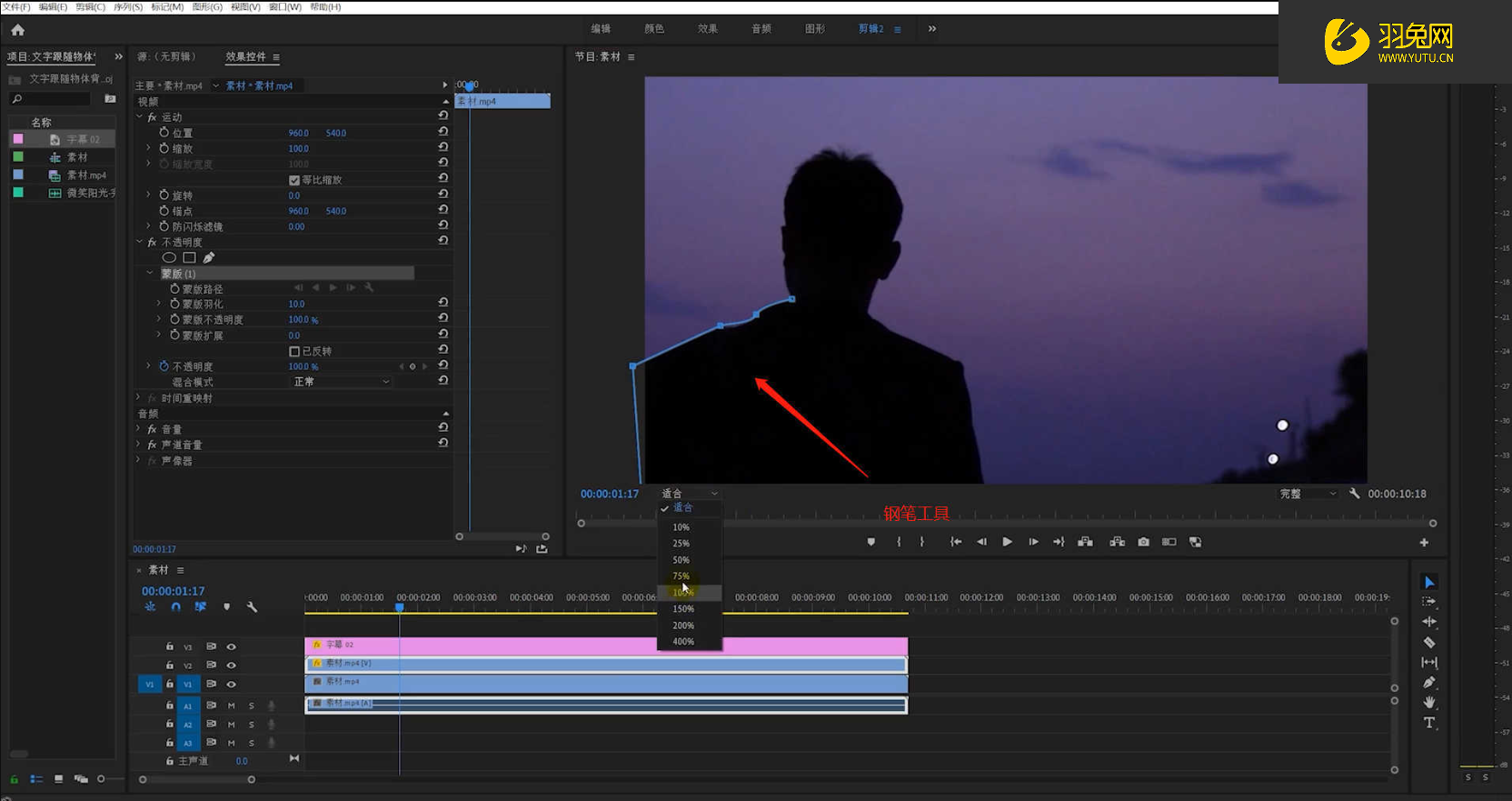
Task: Expand the 音量 audio effect
Action: pyautogui.click(x=139, y=429)
